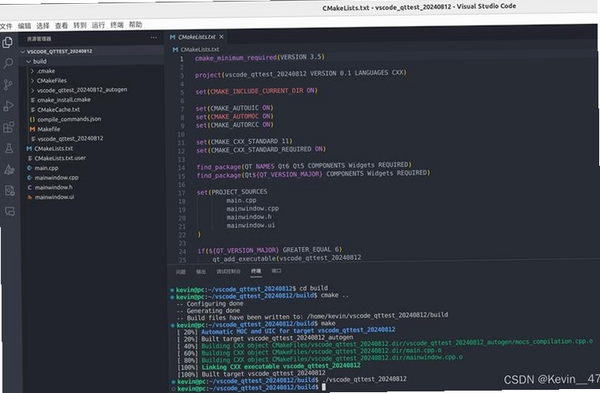Select the CMakeLists.txt editor tab

click(x=197, y=37)
